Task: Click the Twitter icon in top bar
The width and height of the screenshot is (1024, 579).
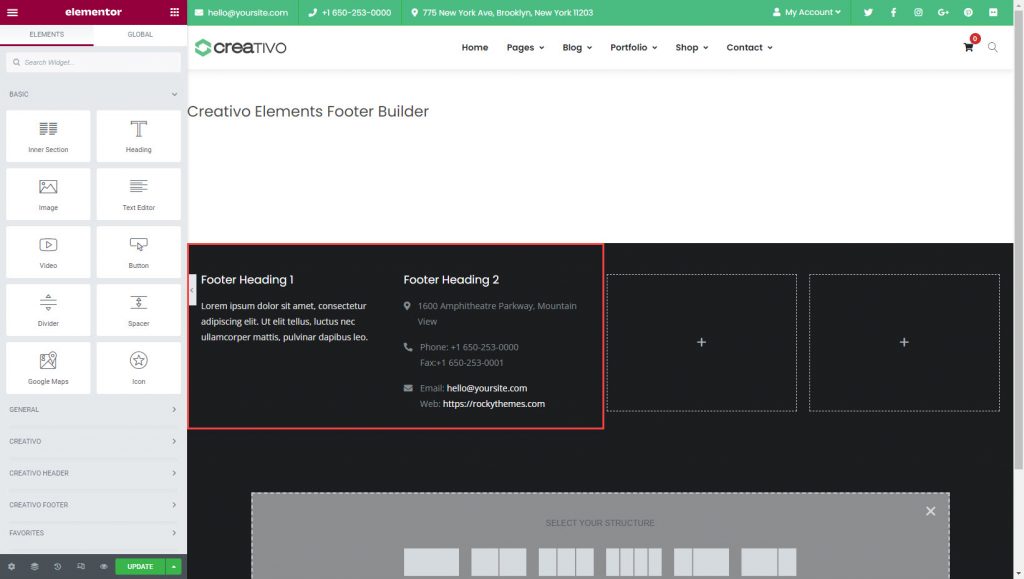Action: click(868, 12)
